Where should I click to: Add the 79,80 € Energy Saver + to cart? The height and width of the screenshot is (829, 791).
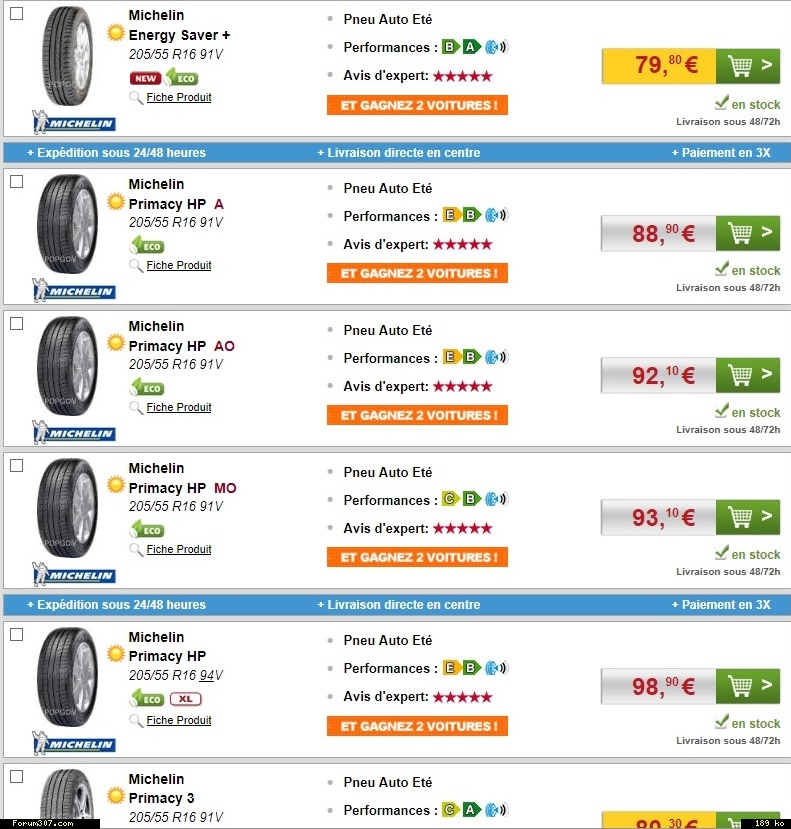click(747, 66)
